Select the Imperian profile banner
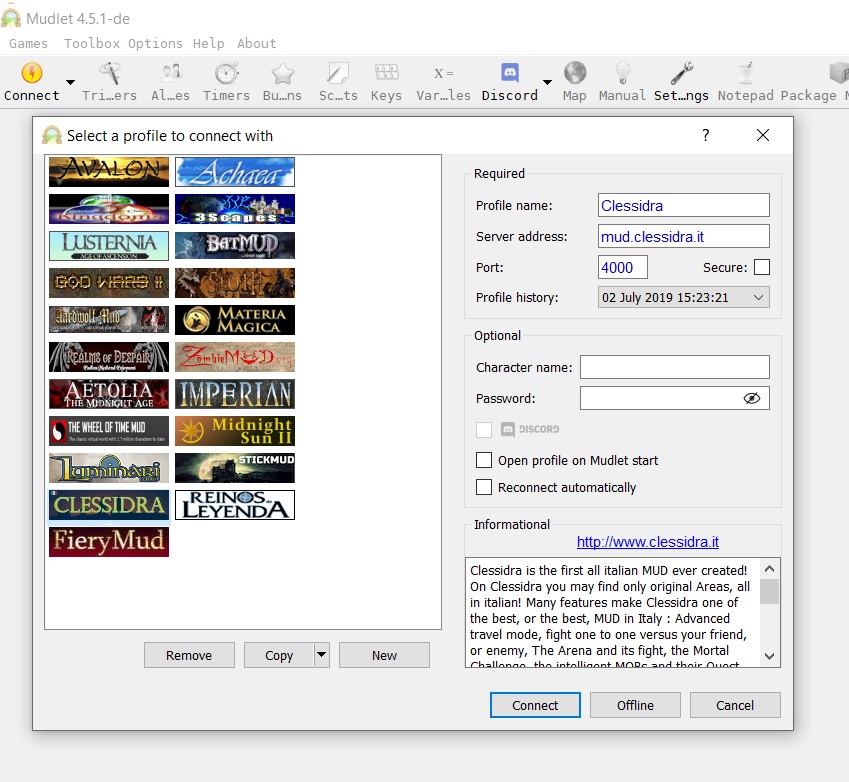Image resolution: width=849 pixels, height=782 pixels. tap(235, 394)
